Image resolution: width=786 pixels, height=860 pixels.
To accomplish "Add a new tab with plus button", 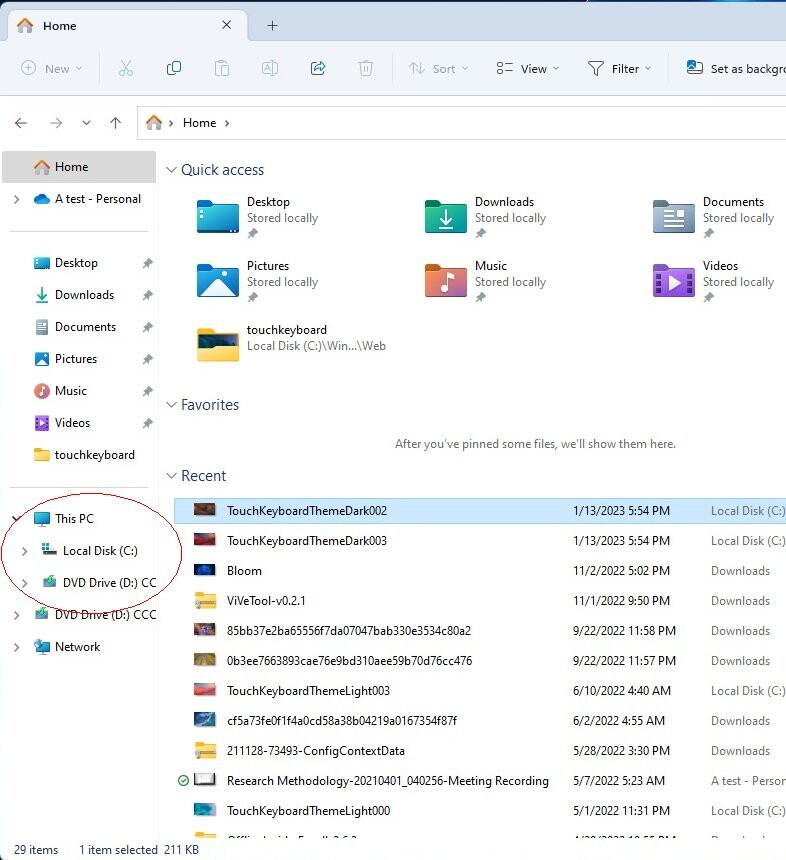I will (x=272, y=25).
